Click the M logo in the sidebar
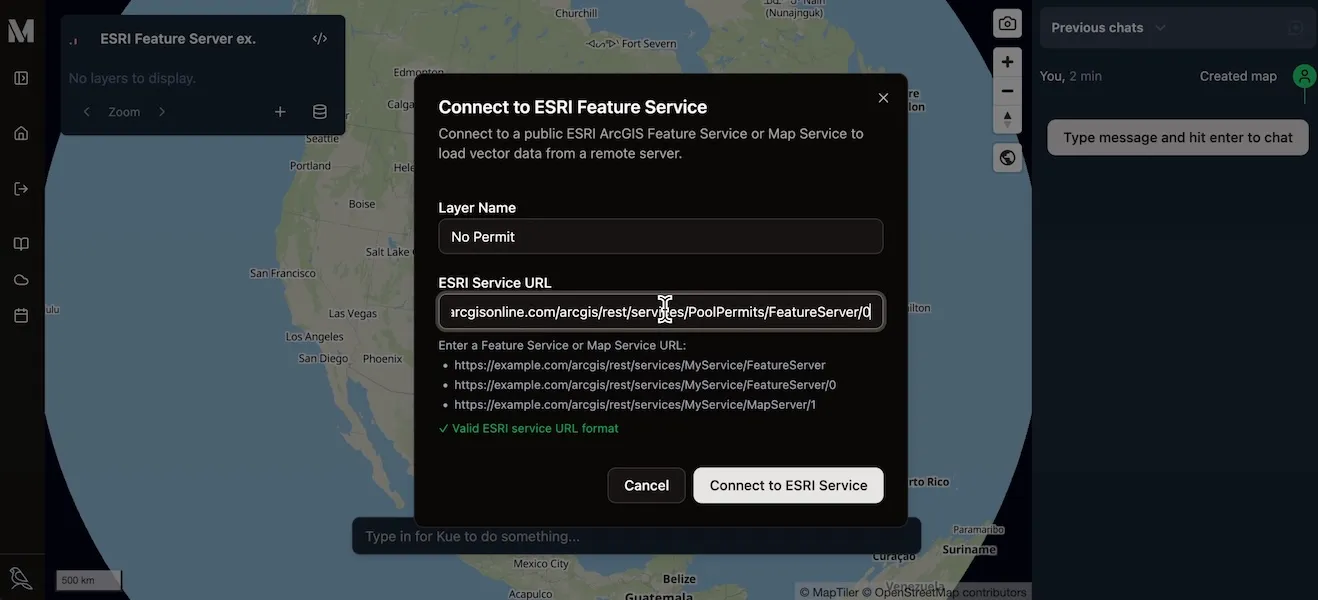 [x=21, y=30]
